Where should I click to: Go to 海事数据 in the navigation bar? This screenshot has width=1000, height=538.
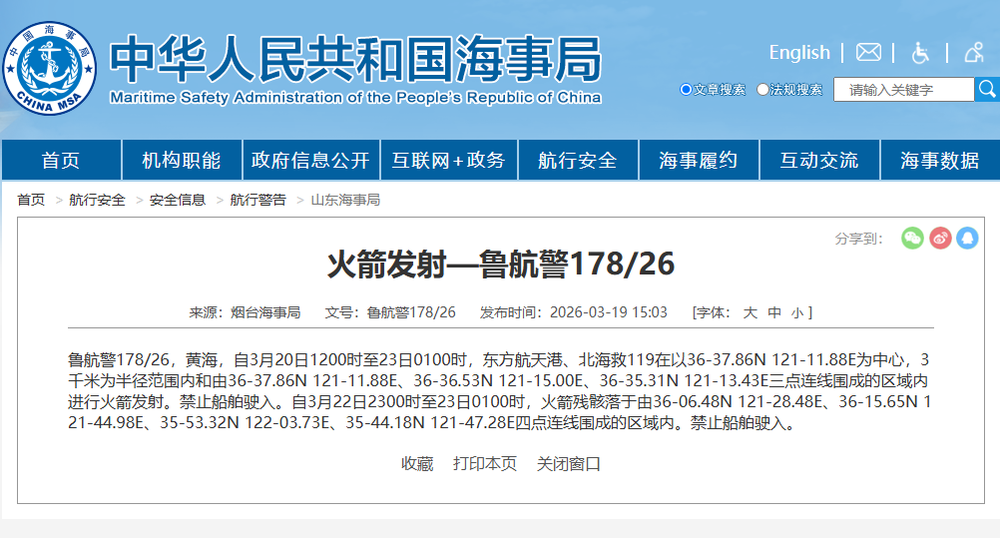click(939, 160)
